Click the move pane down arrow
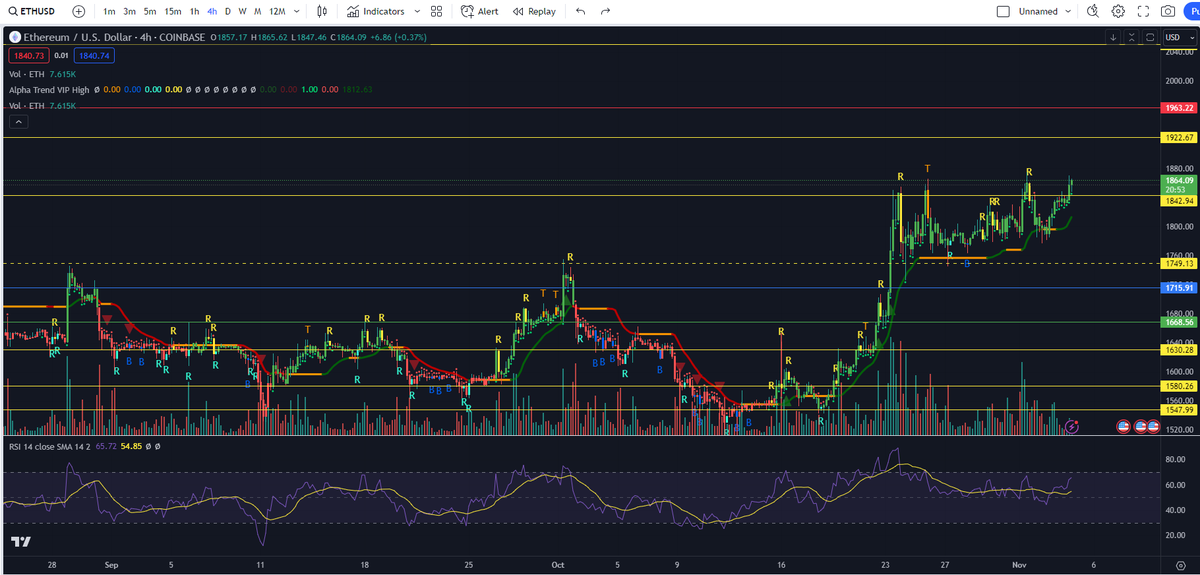The width and height of the screenshot is (1200, 575). point(1112,37)
